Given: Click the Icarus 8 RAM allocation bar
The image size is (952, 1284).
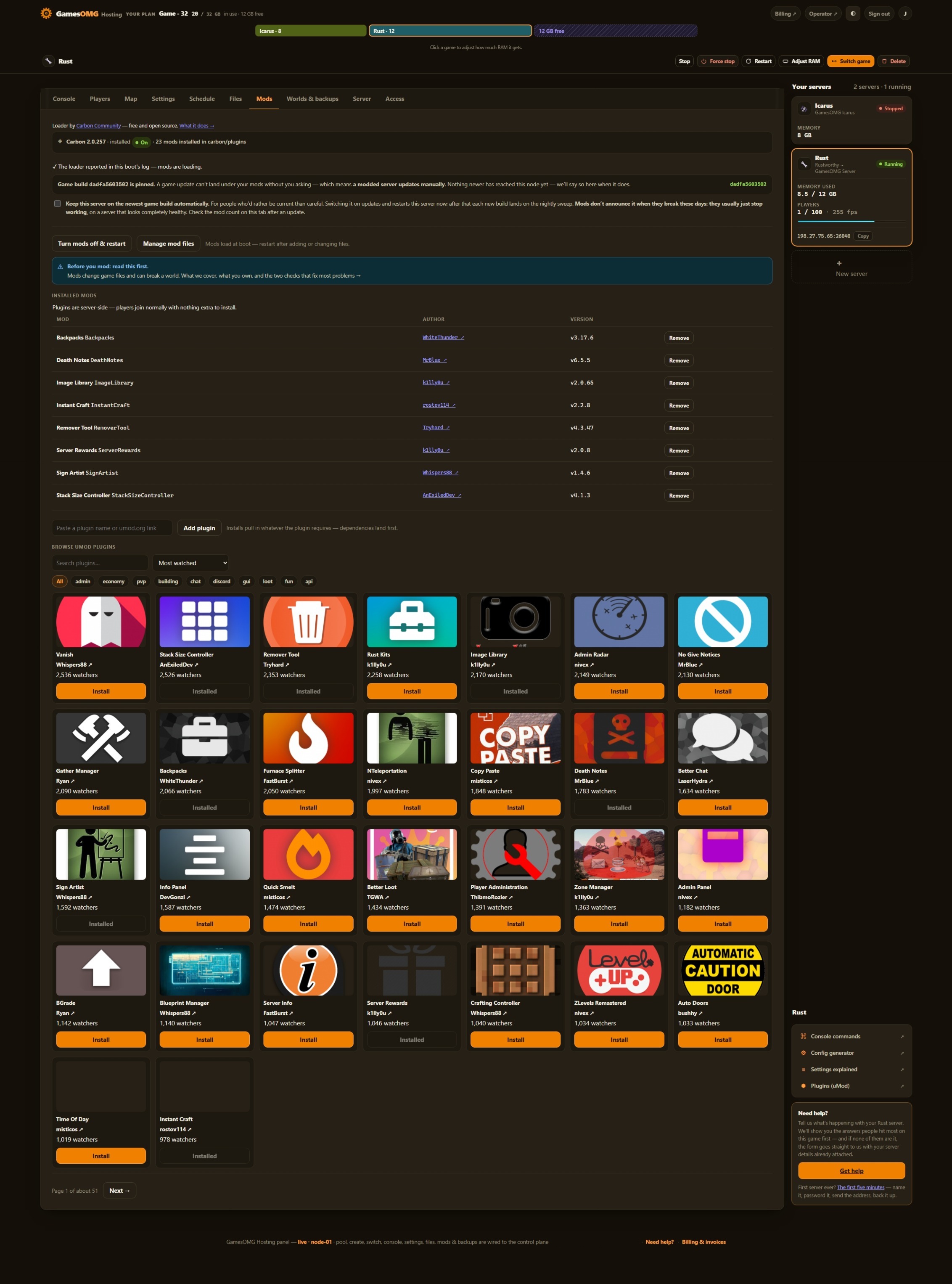Looking at the screenshot, I should (x=311, y=31).
